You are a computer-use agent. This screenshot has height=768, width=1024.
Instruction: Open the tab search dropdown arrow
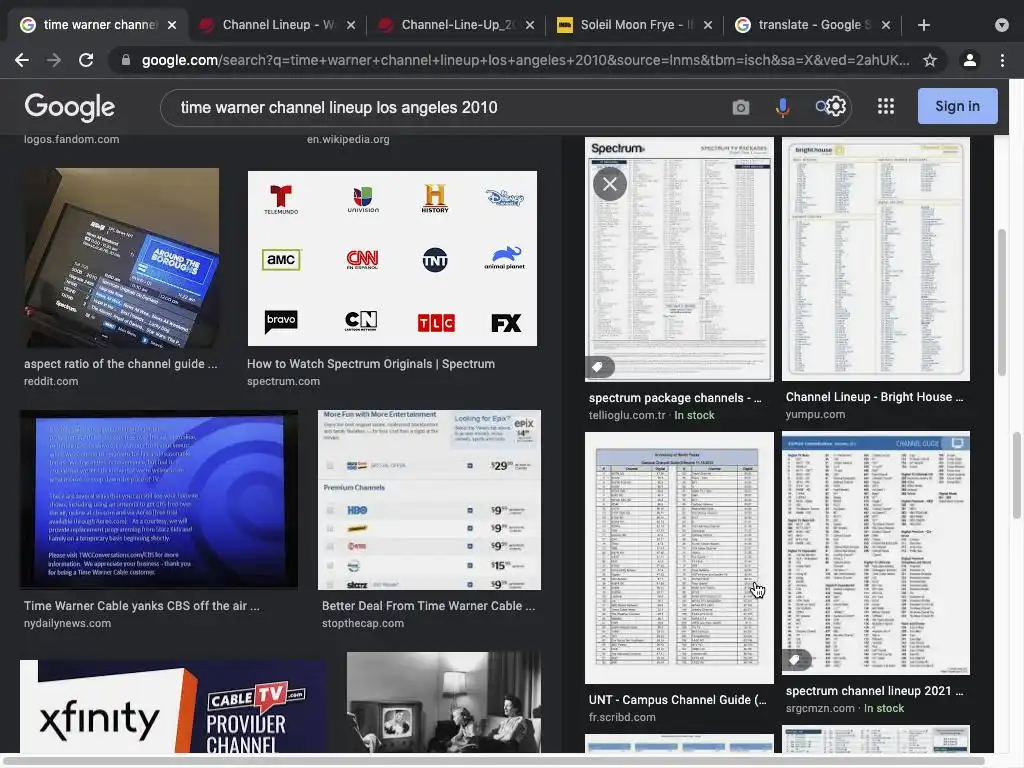pyautogui.click(x=1001, y=25)
